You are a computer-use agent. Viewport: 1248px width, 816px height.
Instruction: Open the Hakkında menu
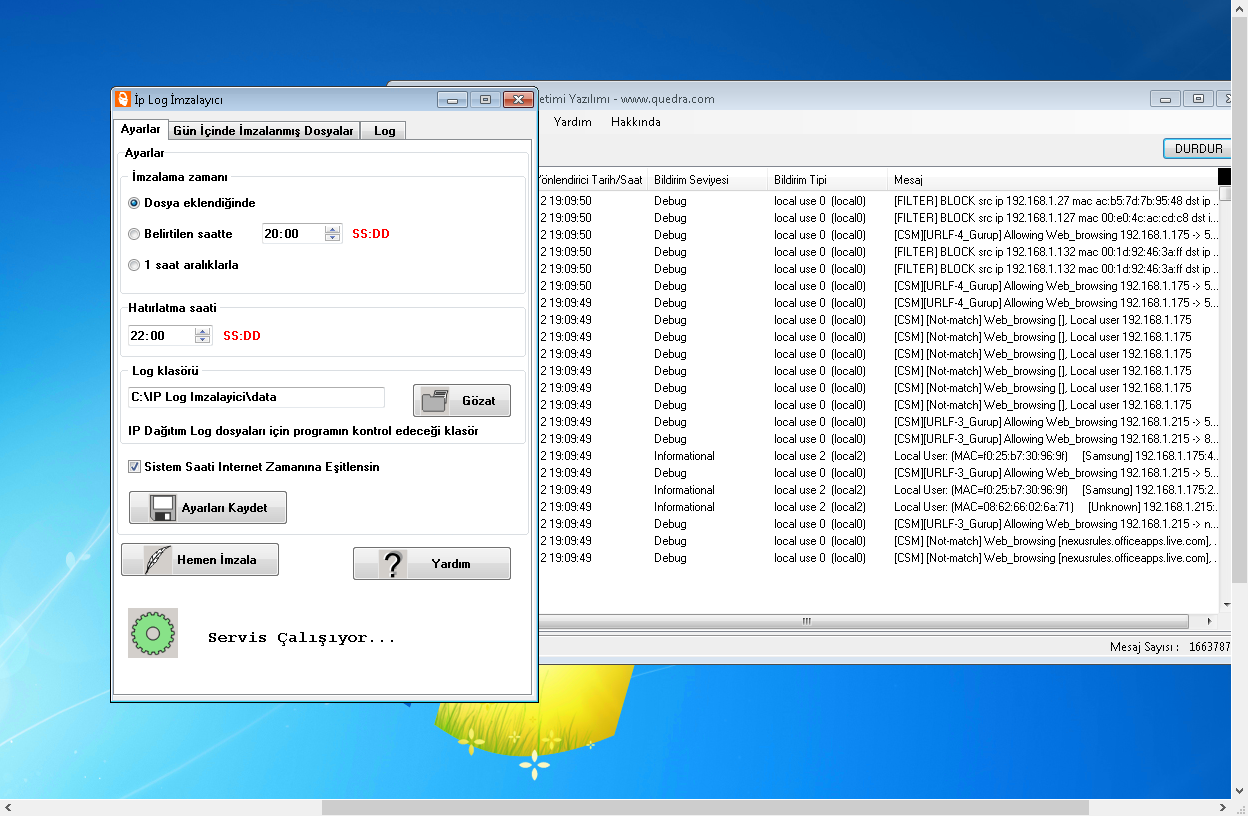click(635, 122)
